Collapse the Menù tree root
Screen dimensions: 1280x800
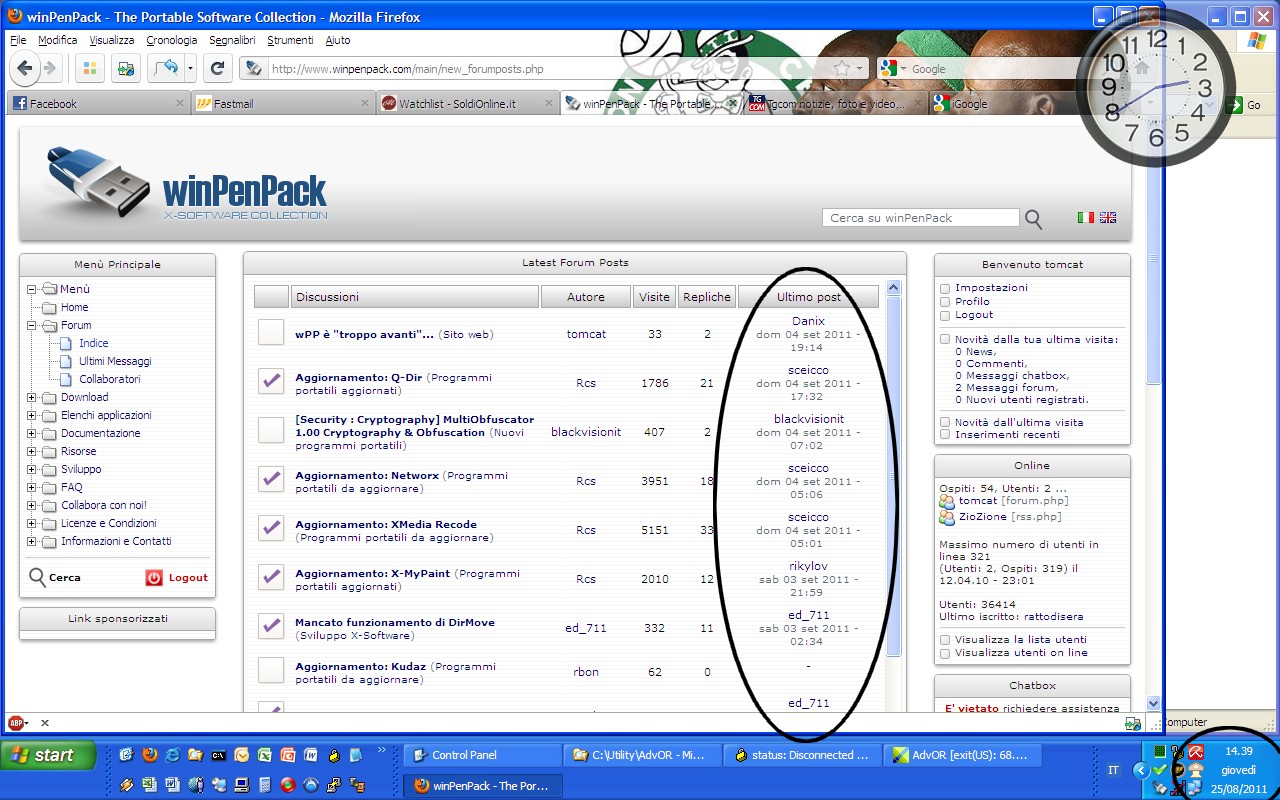pyautogui.click(x=32, y=290)
